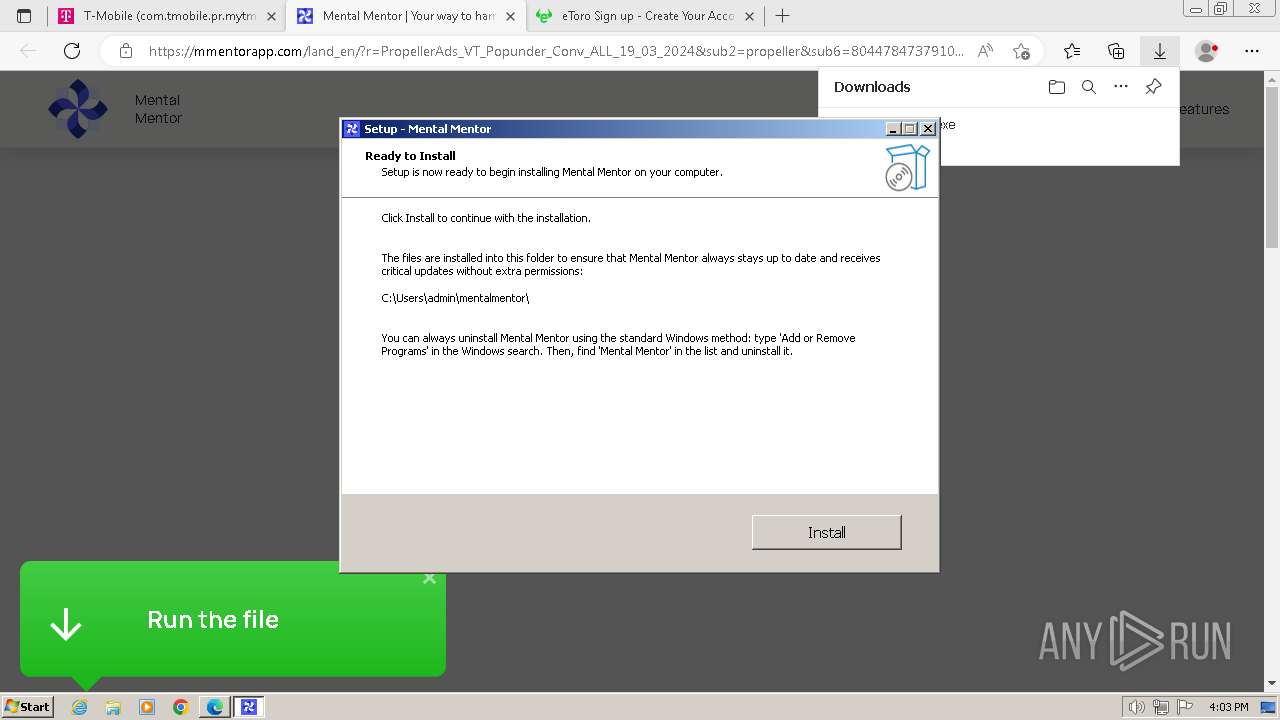Open volume control in system tray
The height and width of the screenshot is (720, 1280).
[1137, 707]
